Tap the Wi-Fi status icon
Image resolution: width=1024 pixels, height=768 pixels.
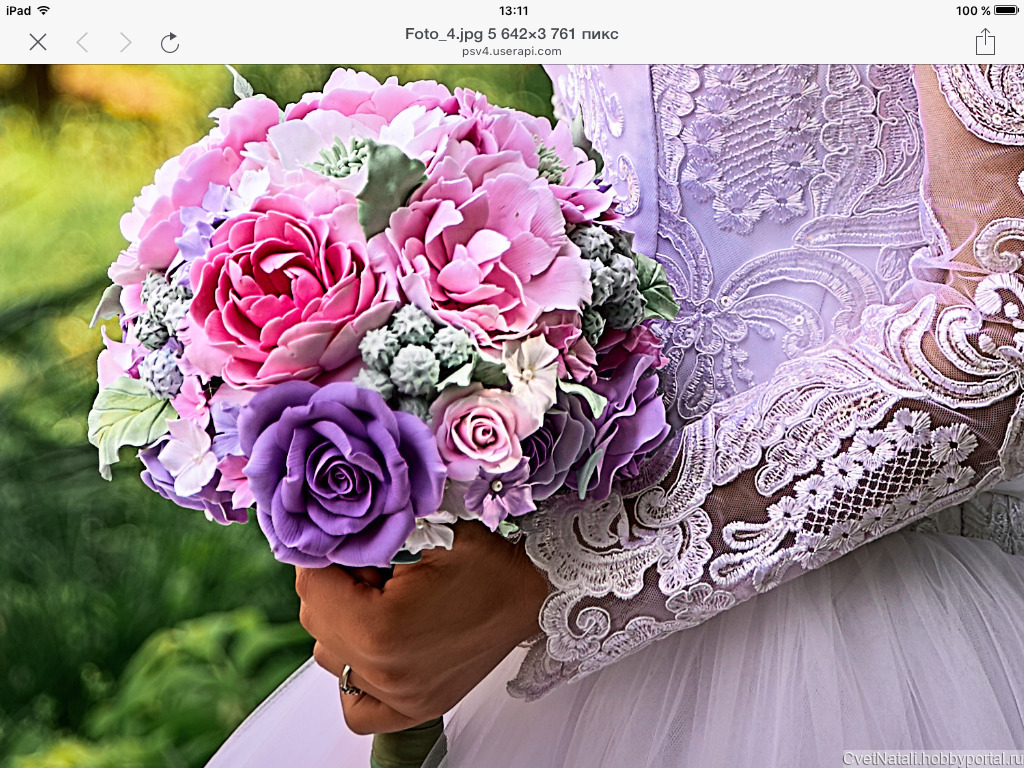pos(44,10)
